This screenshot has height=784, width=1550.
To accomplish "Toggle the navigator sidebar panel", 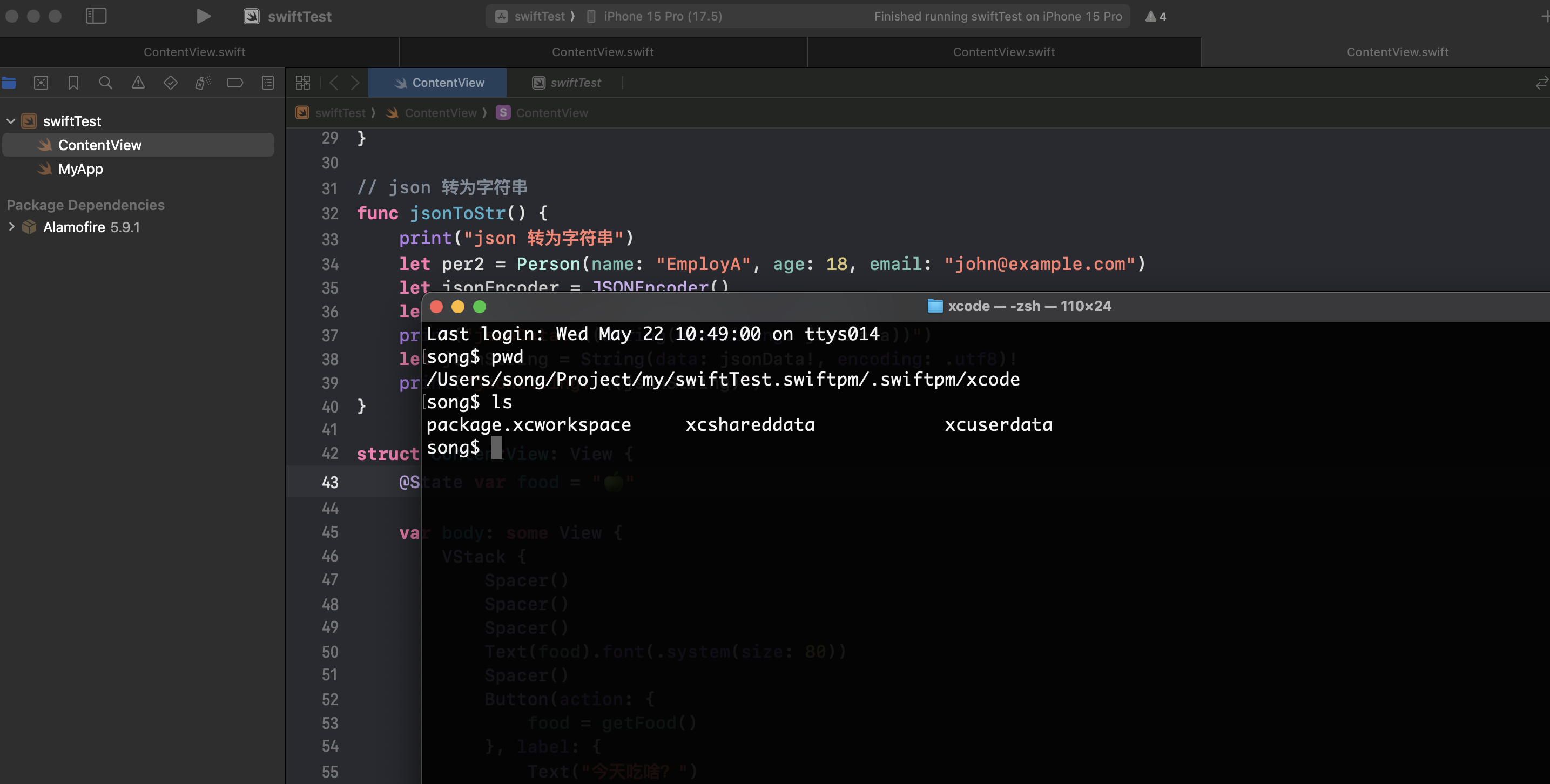I will [x=96, y=16].
